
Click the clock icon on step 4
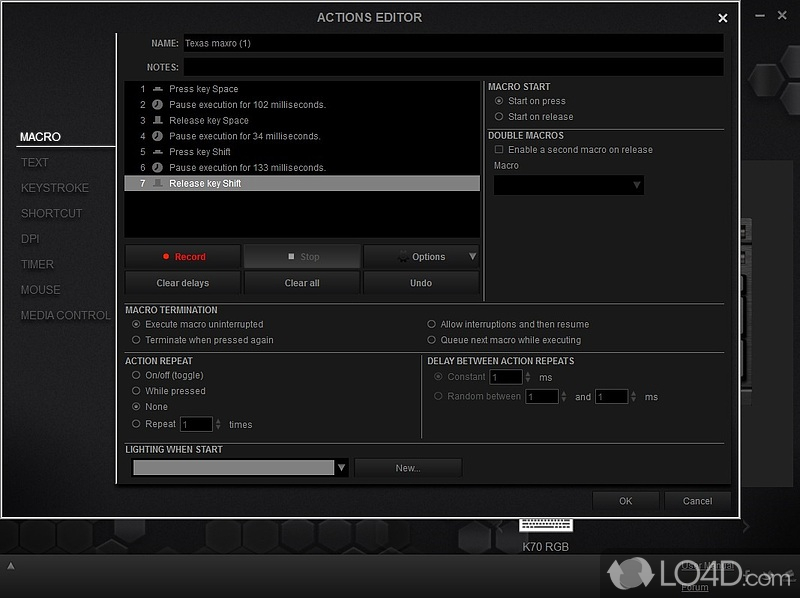pyautogui.click(x=158, y=136)
